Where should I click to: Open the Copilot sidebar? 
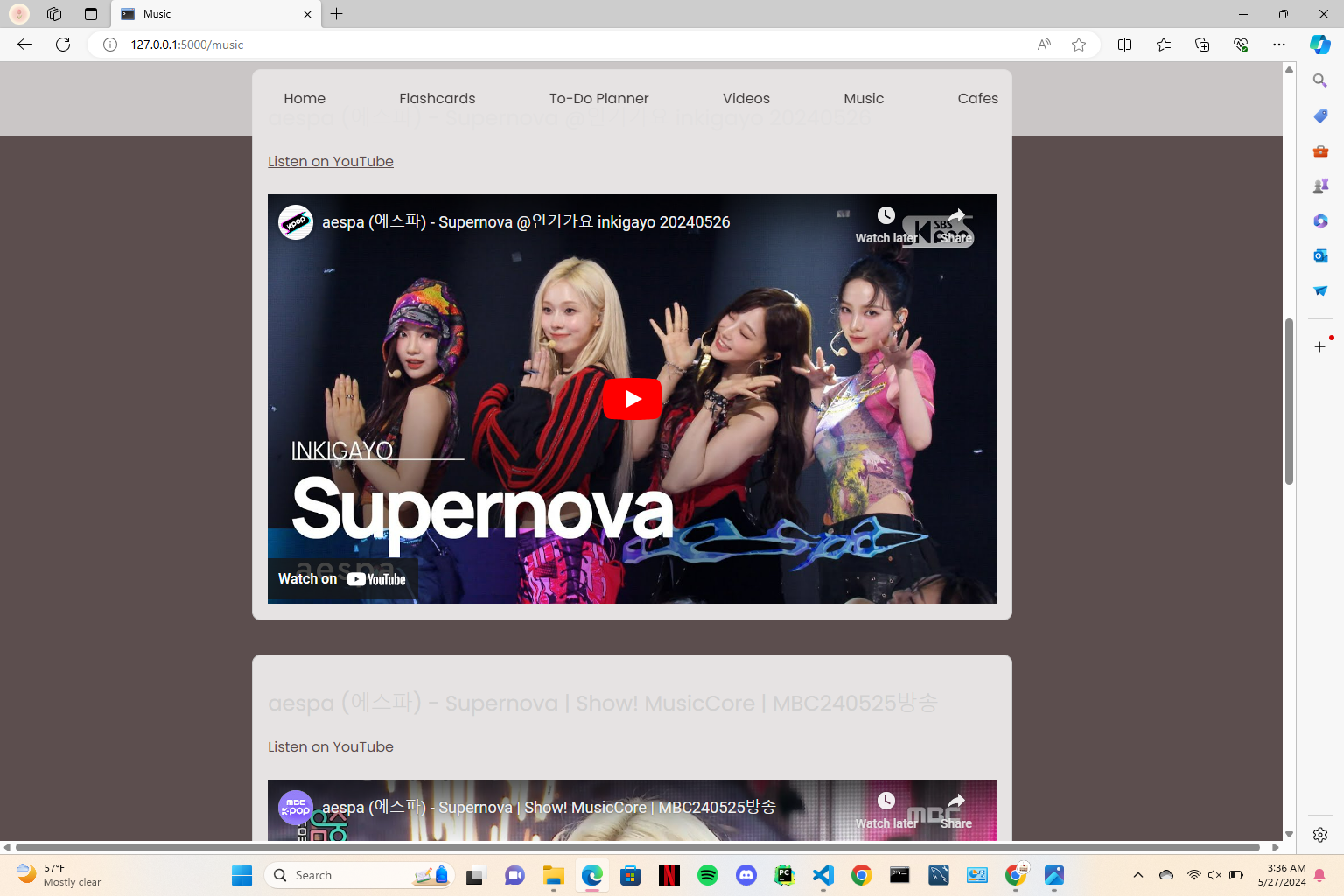pos(1320,45)
